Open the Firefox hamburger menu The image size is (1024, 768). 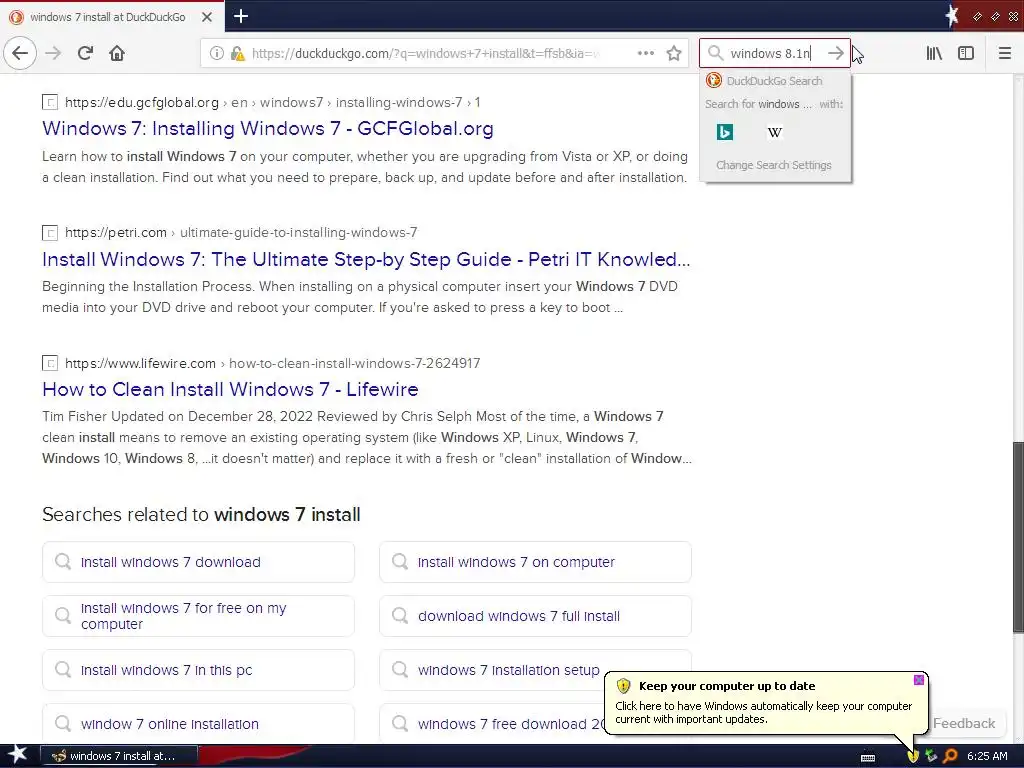pos(1004,53)
